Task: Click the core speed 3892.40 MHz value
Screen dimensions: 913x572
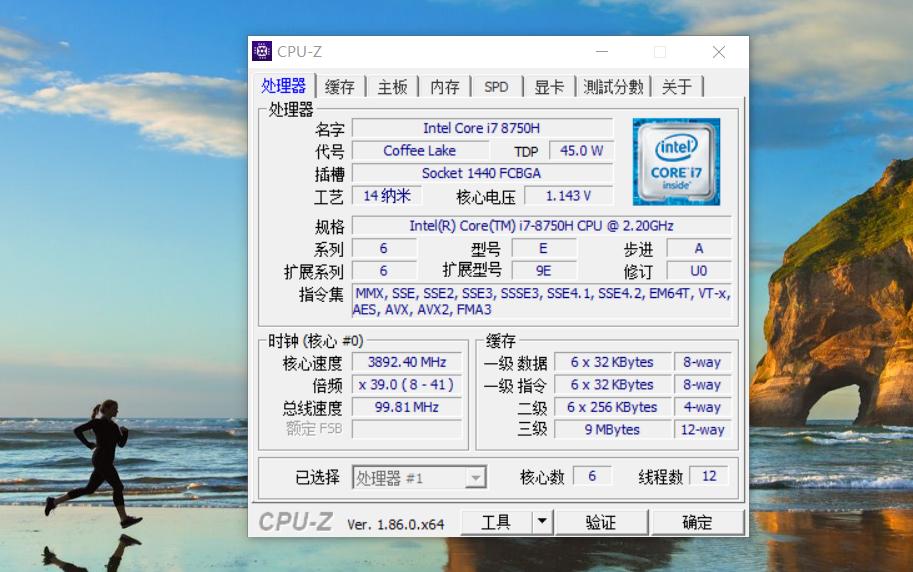Action: point(407,362)
